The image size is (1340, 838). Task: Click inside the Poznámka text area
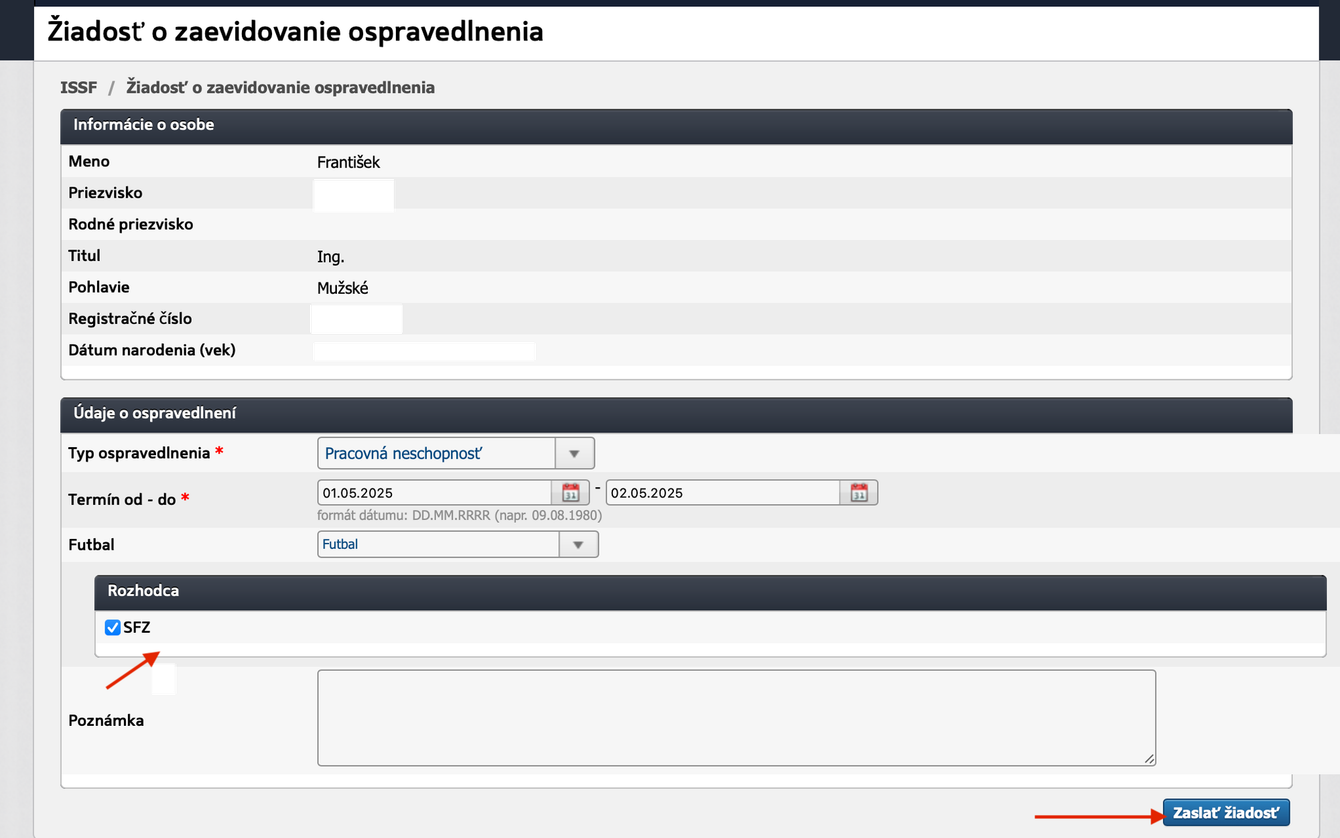click(736, 717)
